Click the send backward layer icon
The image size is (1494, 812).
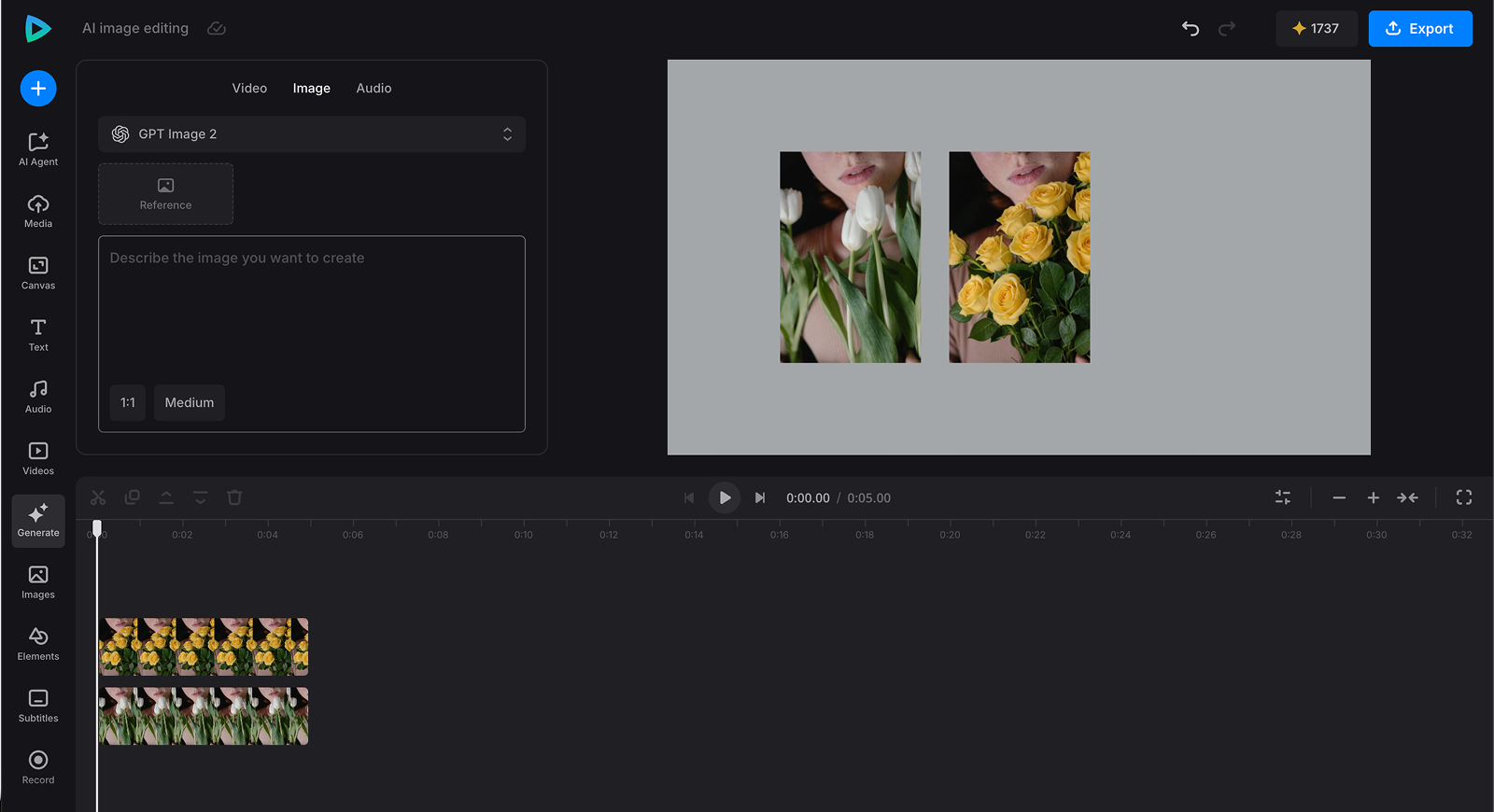[x=201, y=497]
